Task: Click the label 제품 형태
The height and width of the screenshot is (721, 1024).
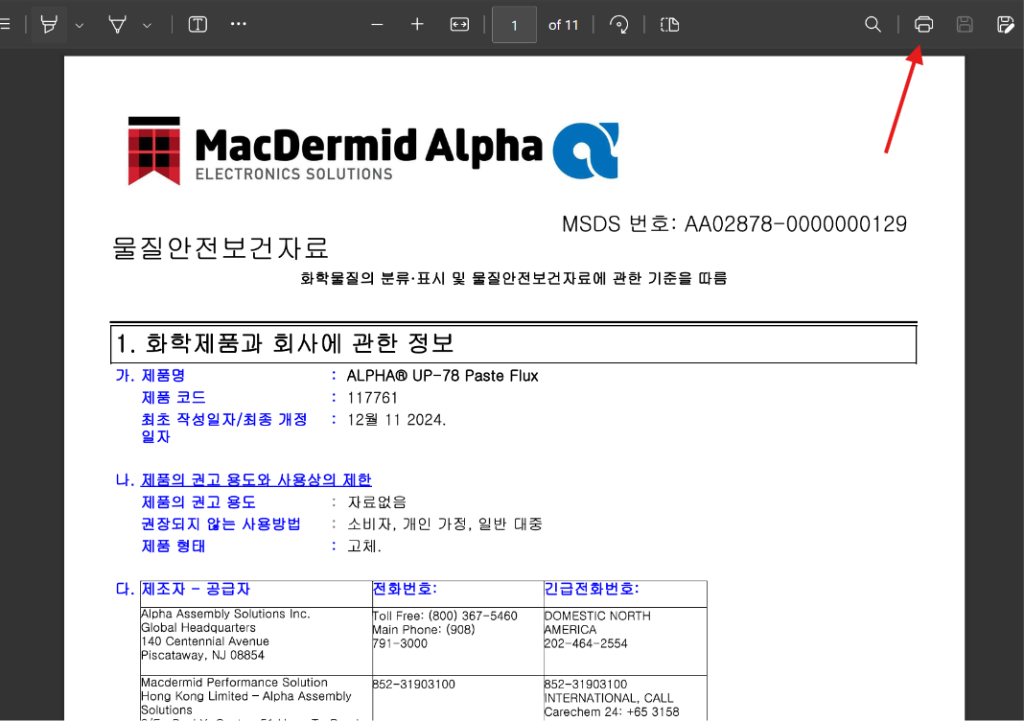Action: click(173, 546)
